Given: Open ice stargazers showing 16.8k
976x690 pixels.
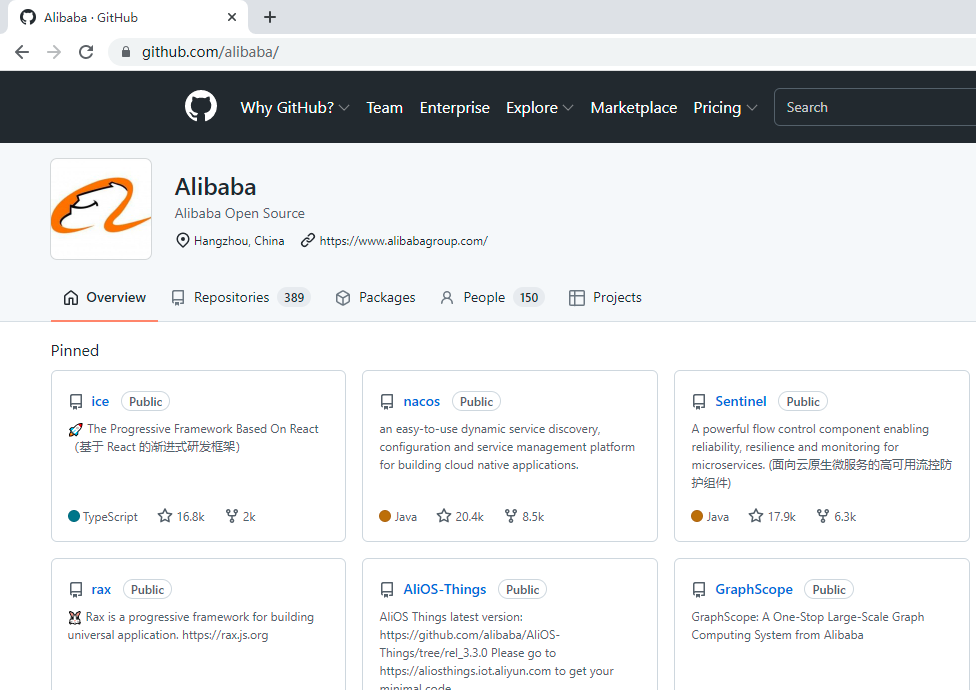Looking at the screenshot, I should pyautogui.click(x=181, y=516).
